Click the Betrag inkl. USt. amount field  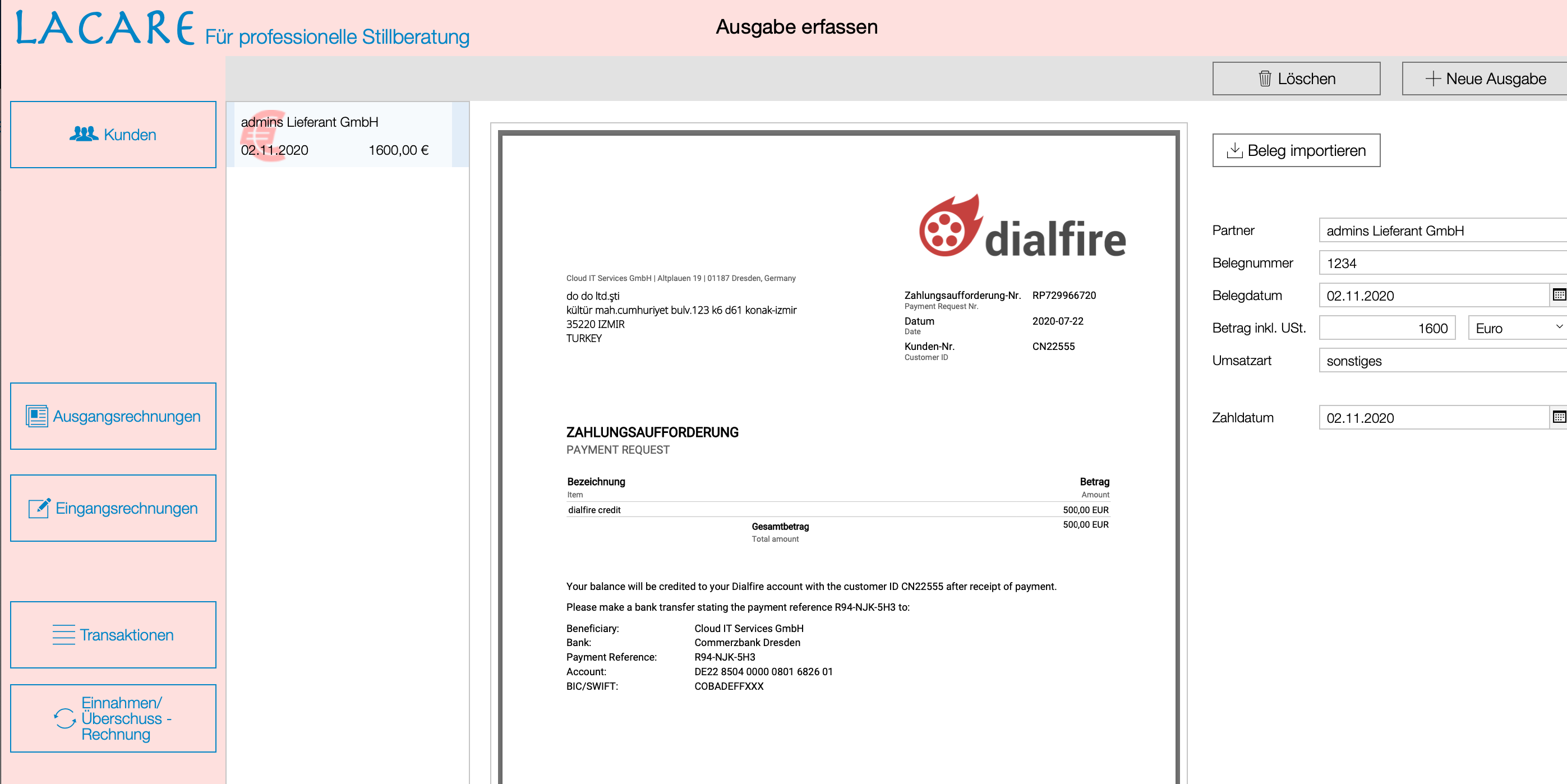[x=1386, y=328]
